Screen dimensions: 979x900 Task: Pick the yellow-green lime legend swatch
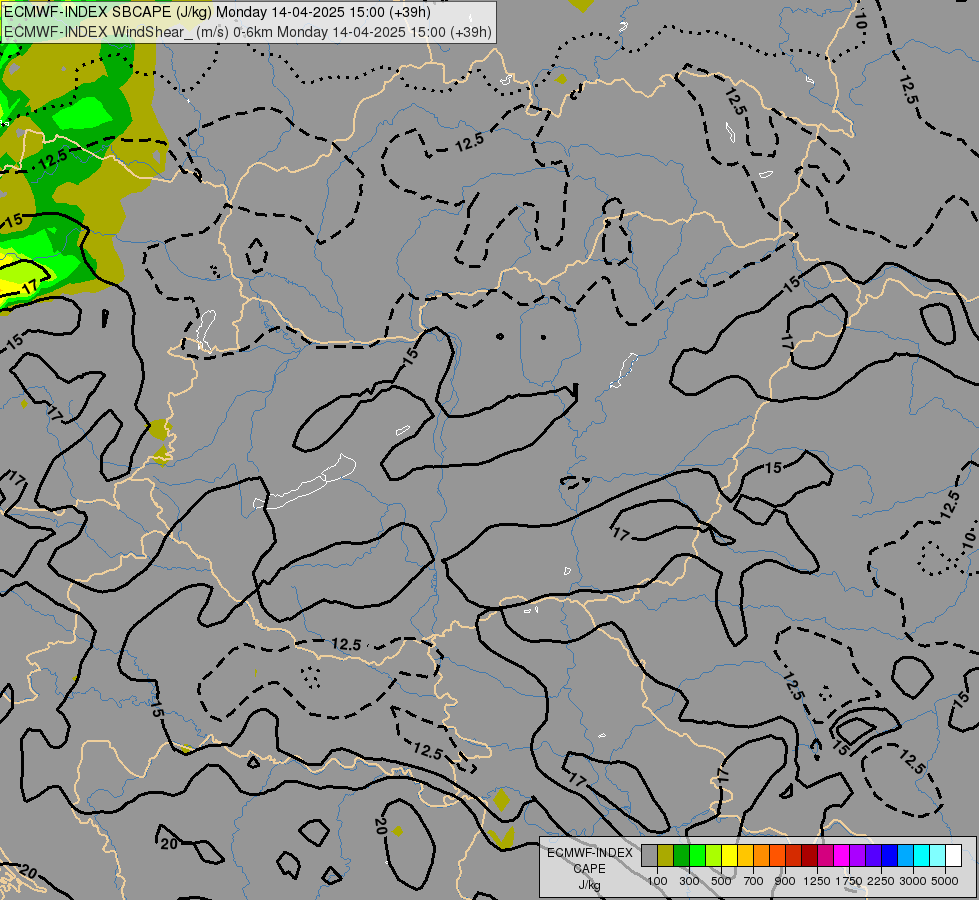[x=714, y=855]
